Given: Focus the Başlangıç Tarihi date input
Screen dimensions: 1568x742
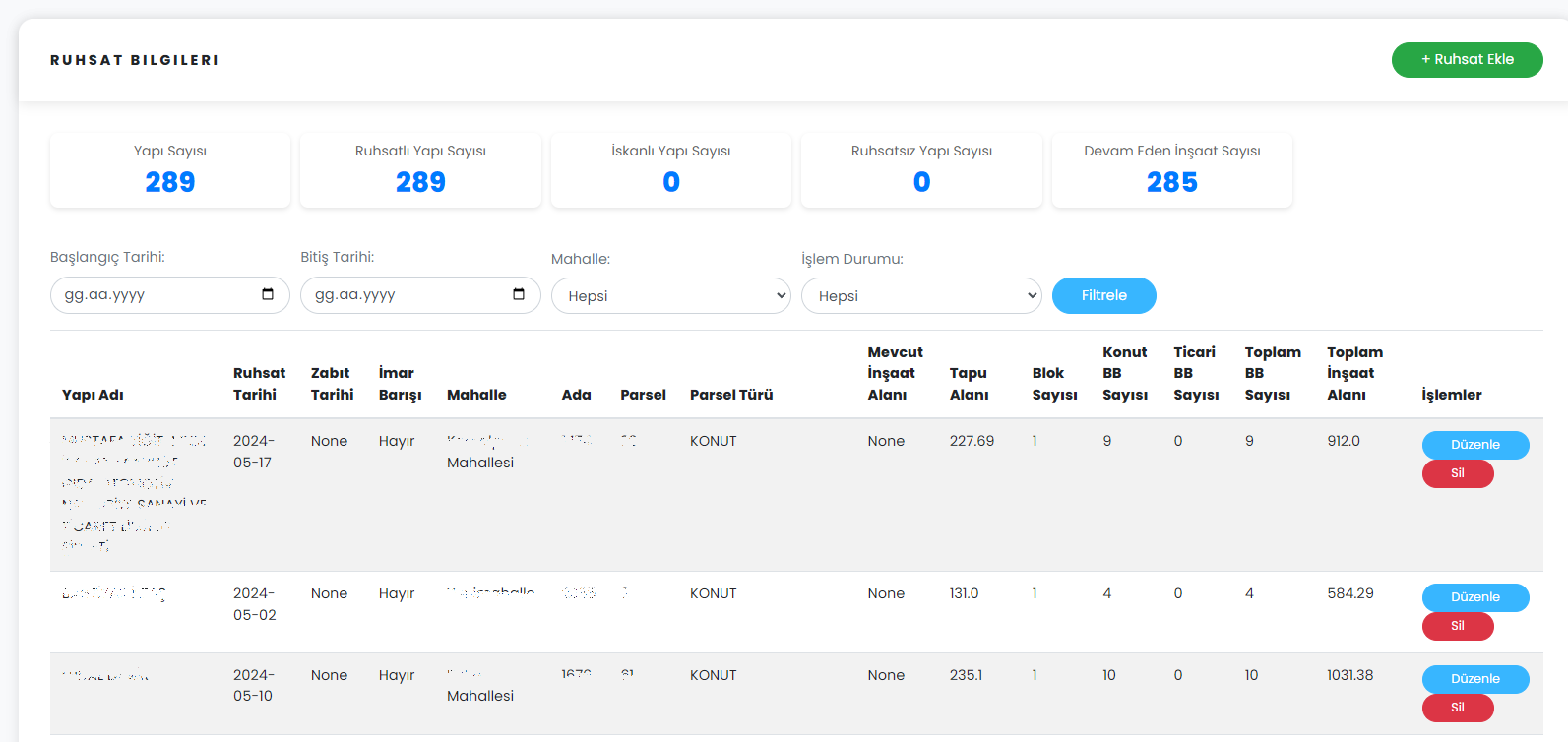Looking at the screenshot, I should click(x=148, y=294).
